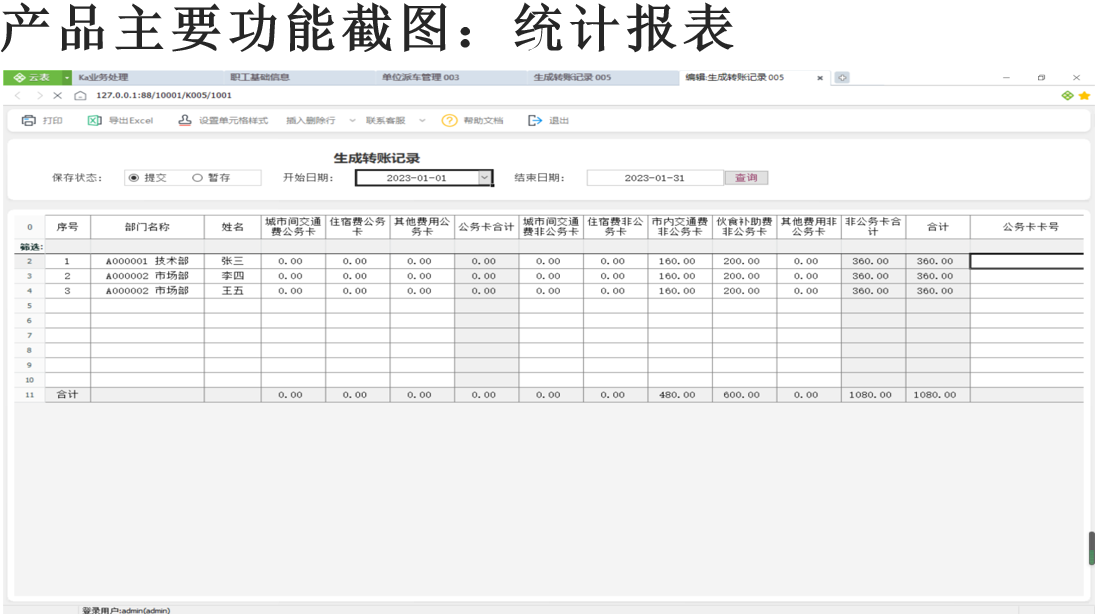Image resolution: width=1097 pixels, height=614 pixels.
Task: Open the dropdown arrow beside 云表
Action: point(67,78)
